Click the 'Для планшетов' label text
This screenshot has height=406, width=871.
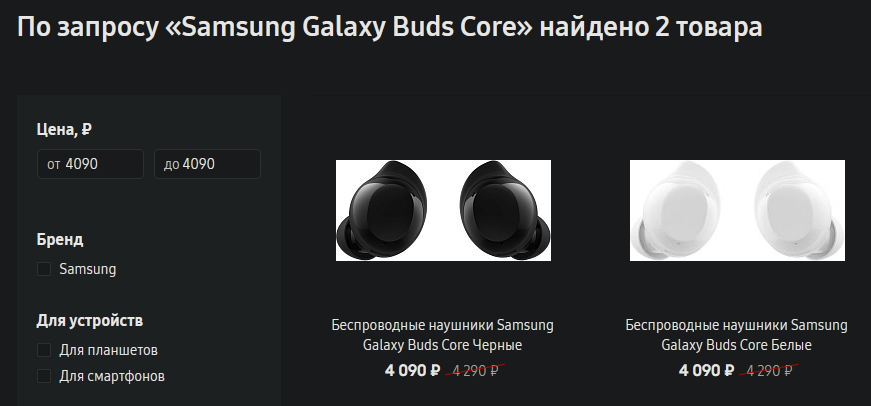click(x=108, y=350)
